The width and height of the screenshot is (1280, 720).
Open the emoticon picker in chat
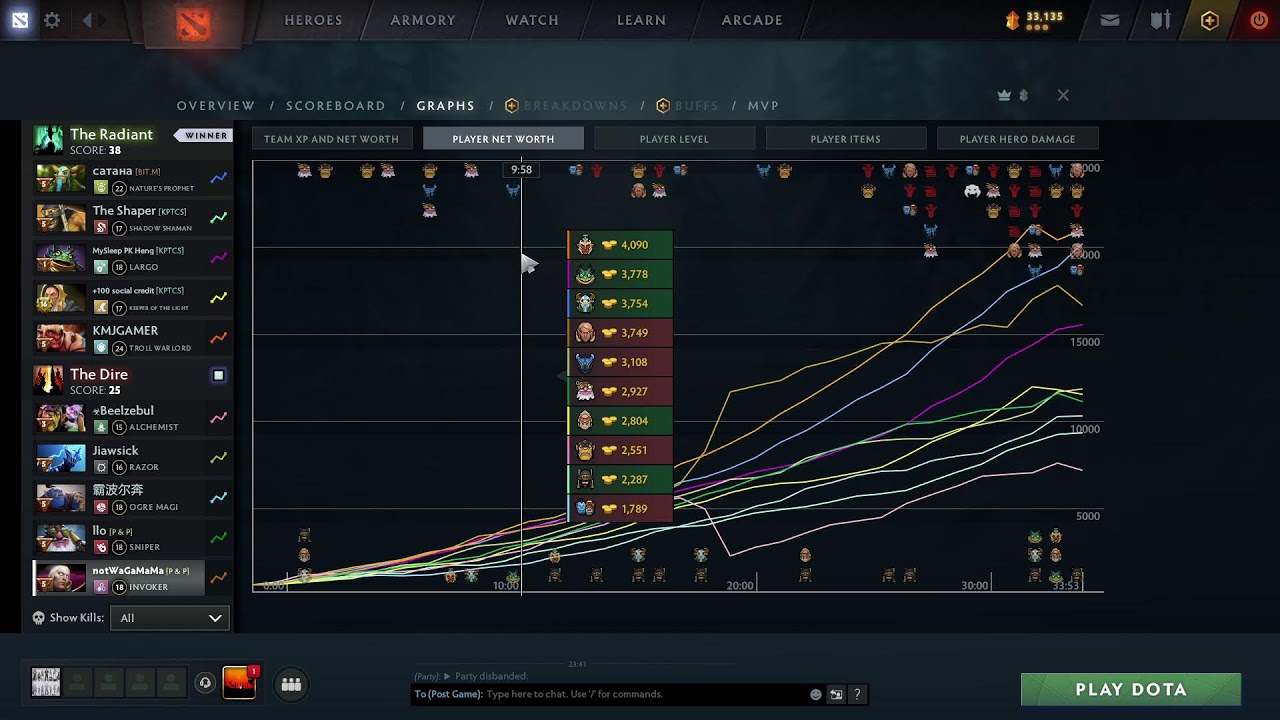tap(816, 694)
